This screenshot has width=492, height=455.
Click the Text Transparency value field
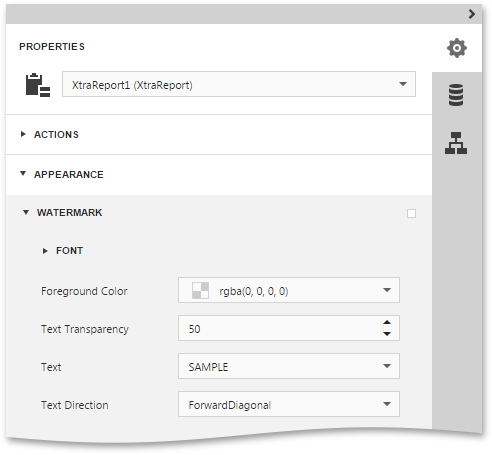280,328
